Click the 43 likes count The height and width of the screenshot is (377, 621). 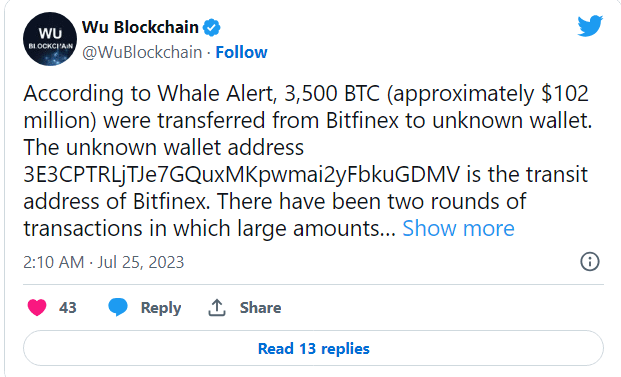(x=68, y=308)
